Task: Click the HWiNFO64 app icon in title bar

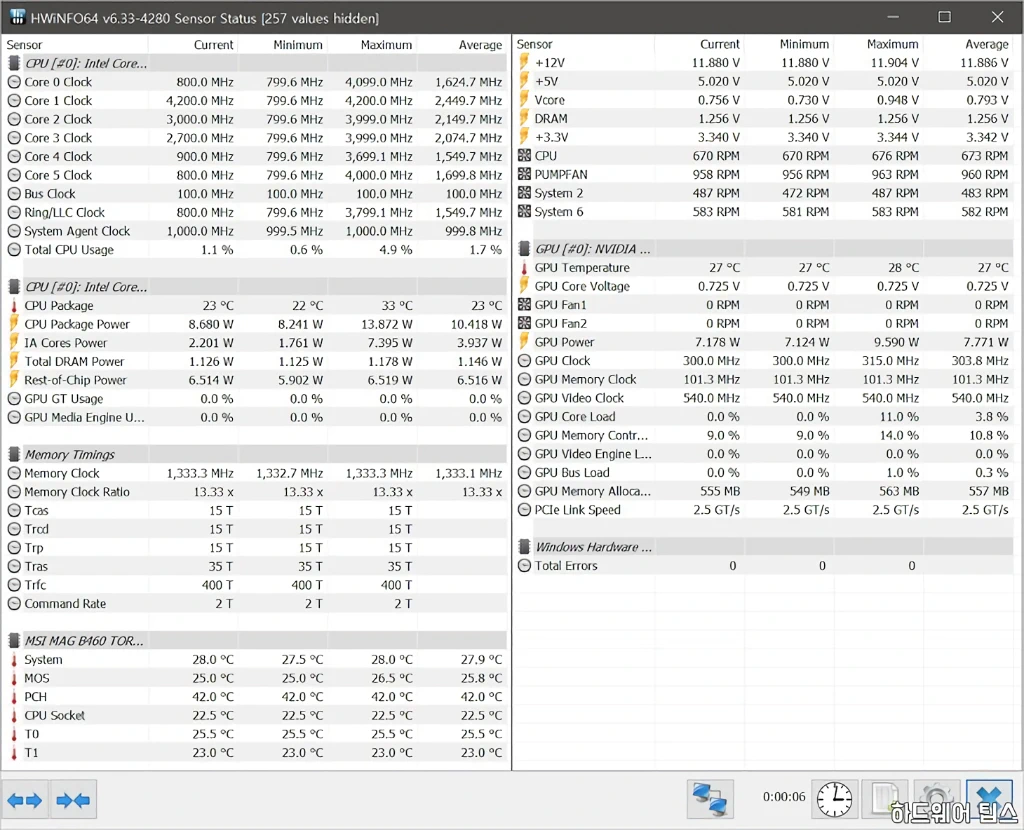Action: pos(16,17)
